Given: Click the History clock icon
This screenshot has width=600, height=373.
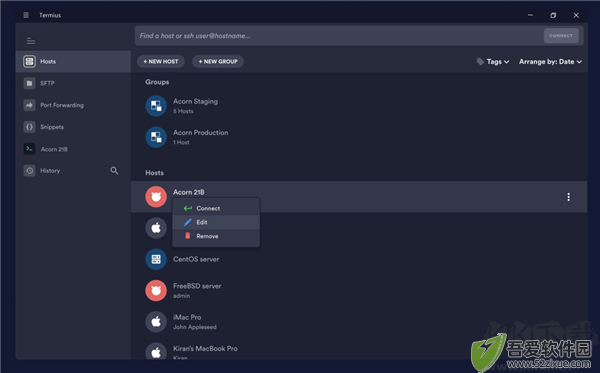Looking at the screenshot, I should pyautogui.click(x=29, y=171).
